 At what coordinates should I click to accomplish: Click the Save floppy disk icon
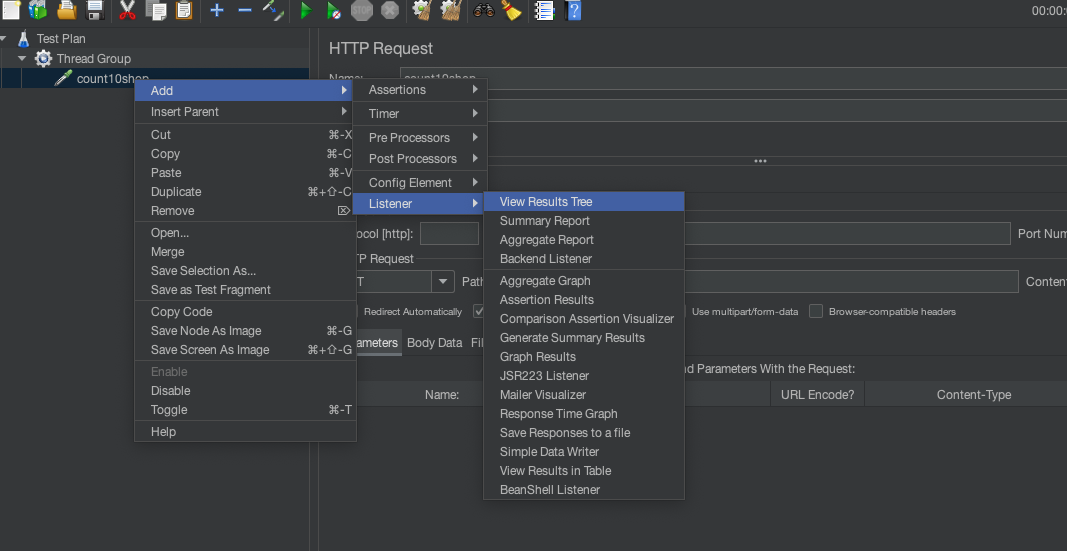click(95, 10)
